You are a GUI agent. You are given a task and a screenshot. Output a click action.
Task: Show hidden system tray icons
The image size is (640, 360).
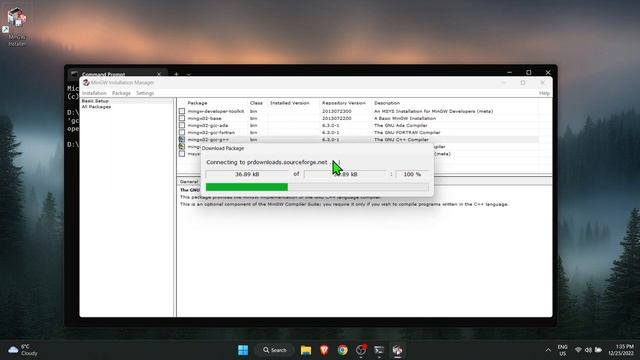pyautogui.click(x=548, y=350)
